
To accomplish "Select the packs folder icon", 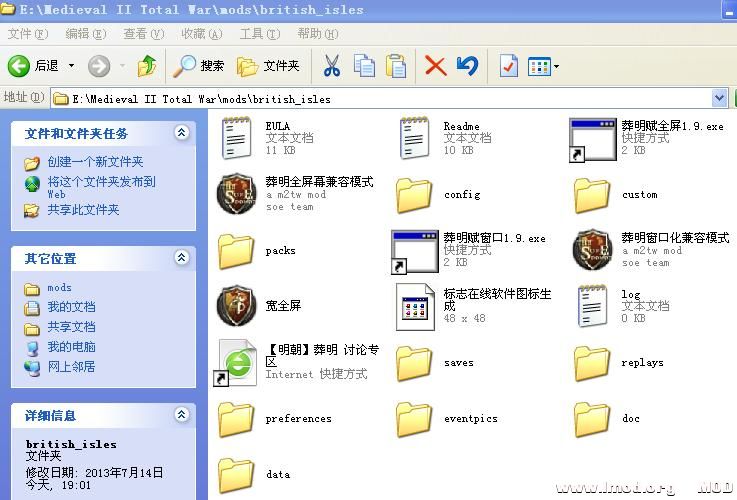I will (x=236, y=251).
